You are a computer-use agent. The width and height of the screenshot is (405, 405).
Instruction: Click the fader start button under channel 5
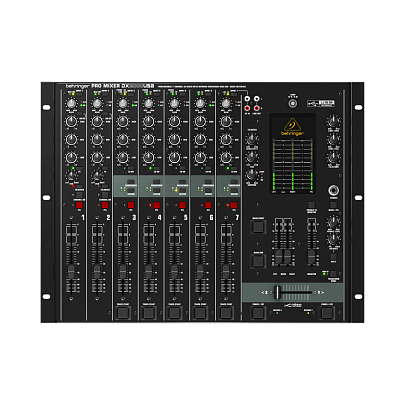[x=174, y=313]
